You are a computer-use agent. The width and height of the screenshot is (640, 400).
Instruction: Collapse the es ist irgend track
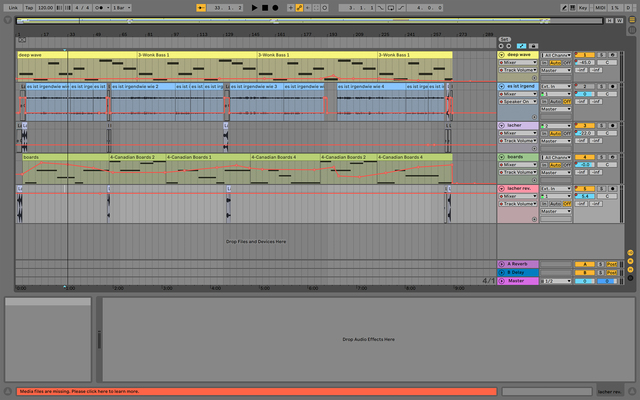coord(501,86)
